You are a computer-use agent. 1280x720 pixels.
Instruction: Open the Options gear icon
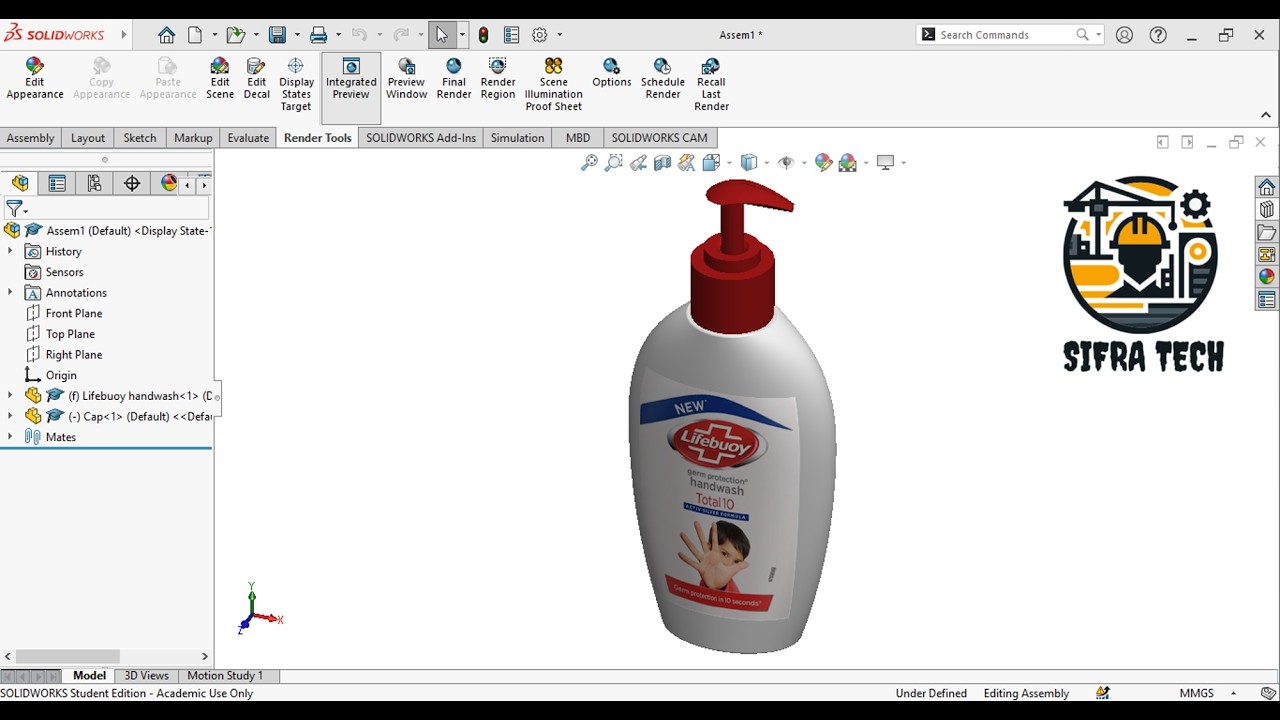pos(540,35)
